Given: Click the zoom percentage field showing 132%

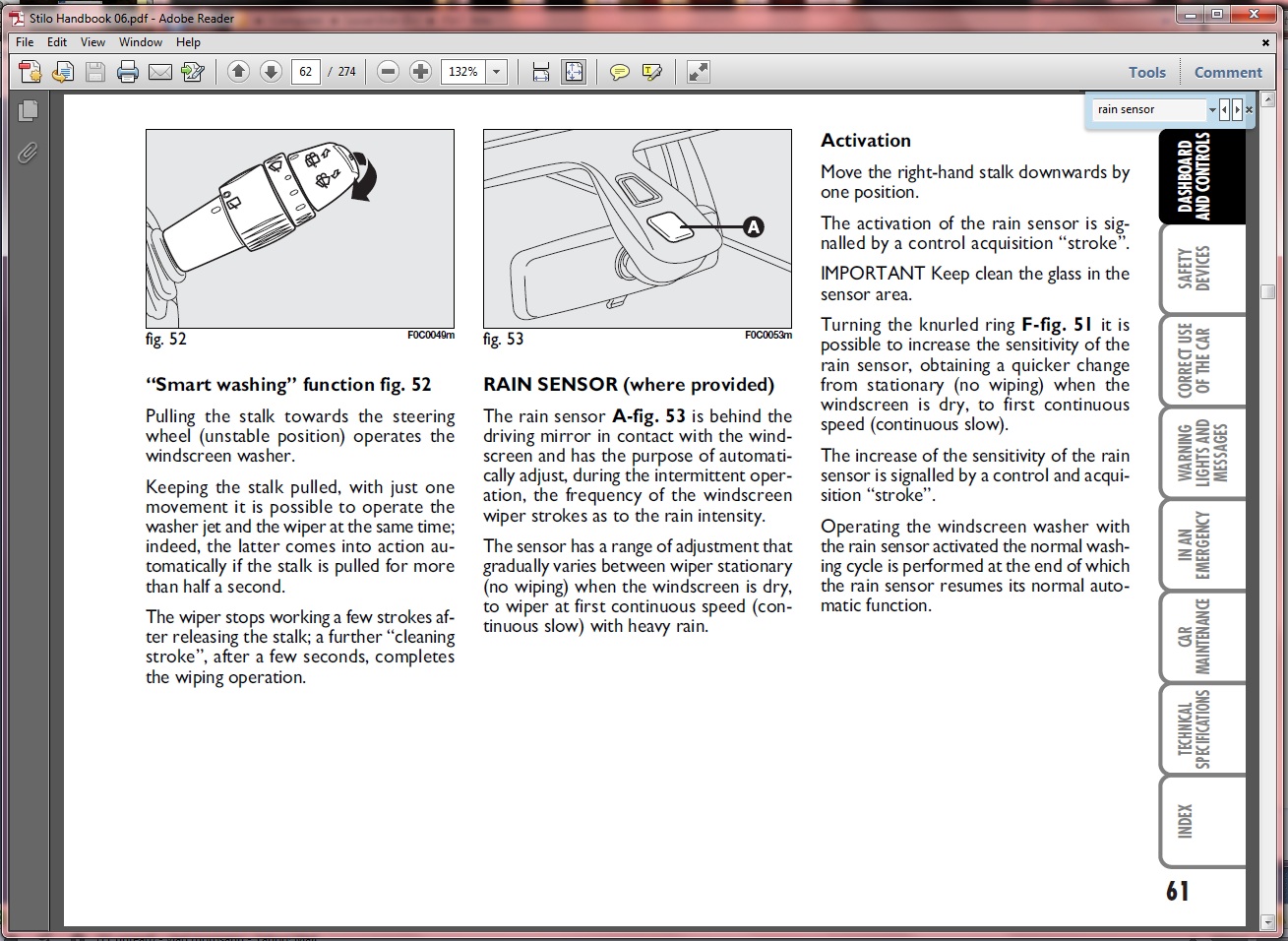Looking at the screenshot, I should tap(463, 72).
